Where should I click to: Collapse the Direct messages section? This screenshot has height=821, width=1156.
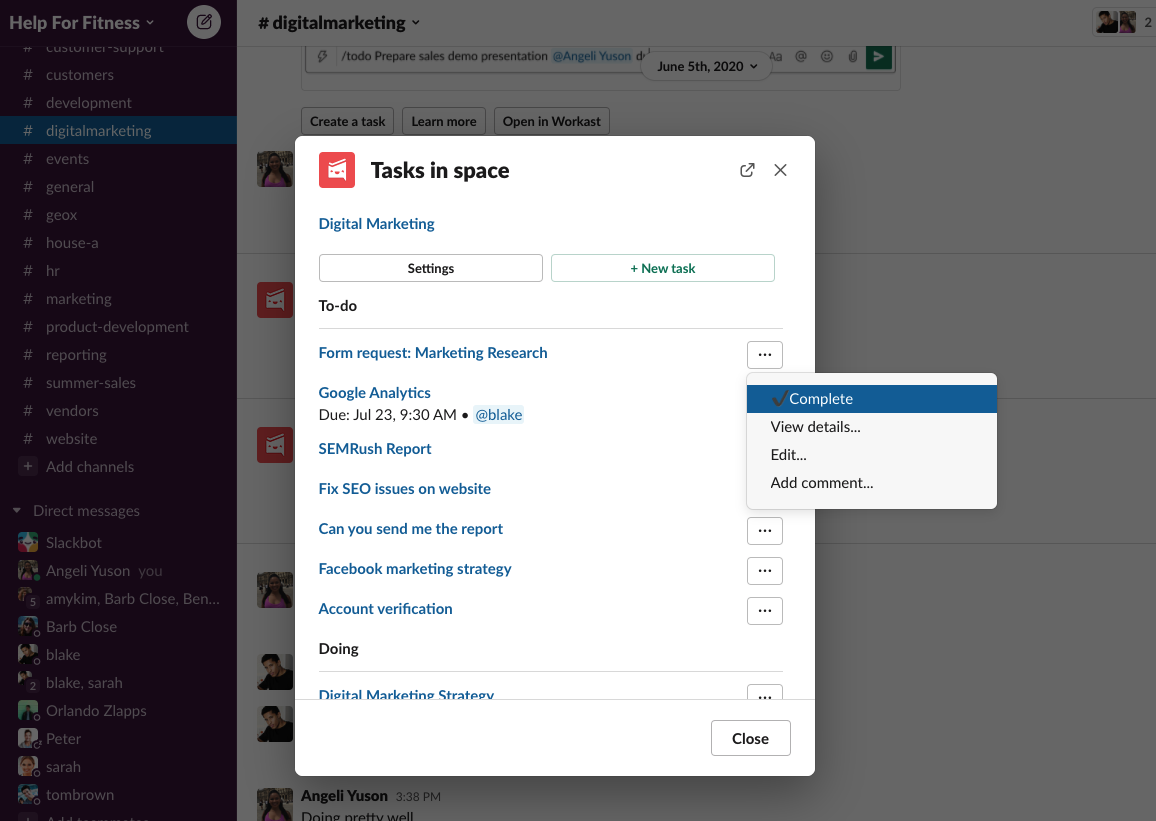17,511
